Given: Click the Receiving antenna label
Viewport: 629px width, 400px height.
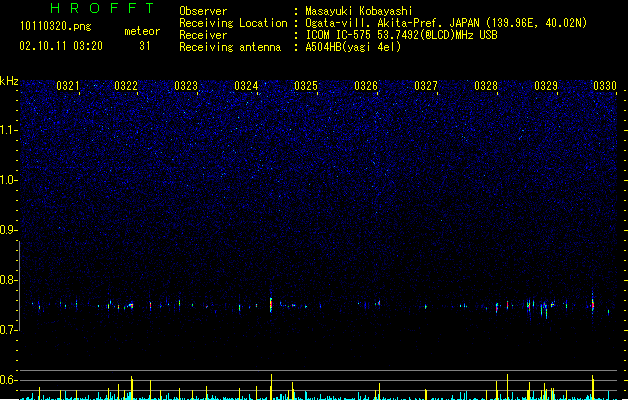Looking at the screenshot, I should (230, 47).
